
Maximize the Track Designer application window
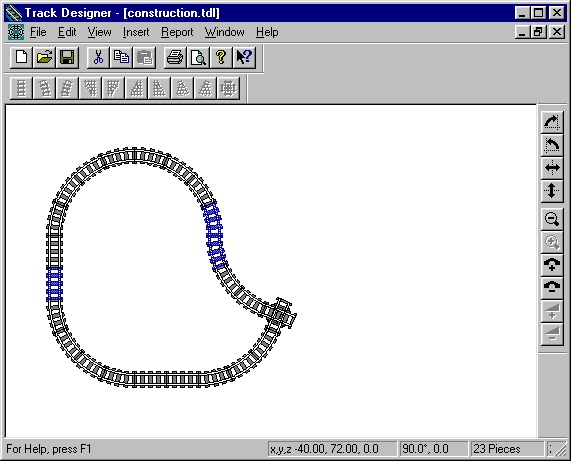tap(539, 13)
